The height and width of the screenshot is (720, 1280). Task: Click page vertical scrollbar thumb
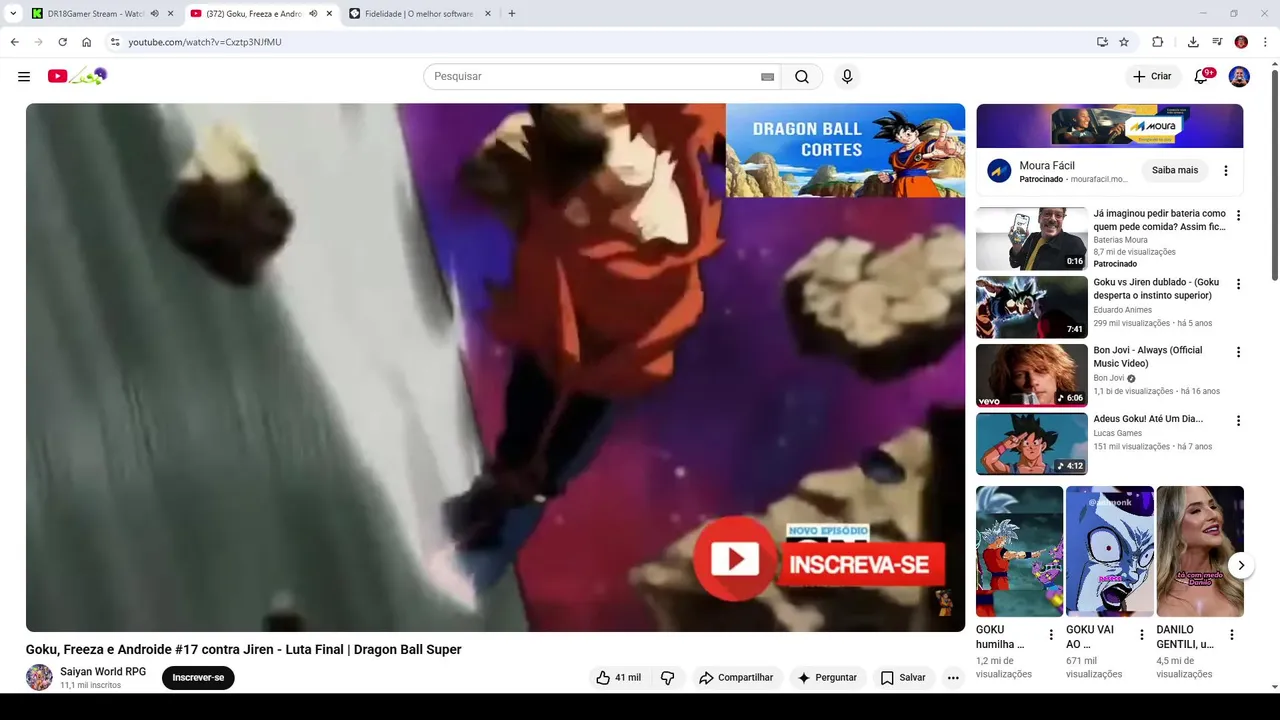[x=1275, y=175]
